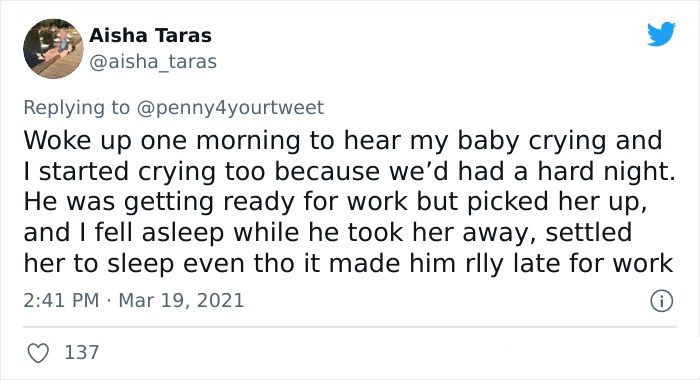This screenshot has width=700, height=380.
Task: Open the @aisha_taras handle link
Action: coord(153,62)
